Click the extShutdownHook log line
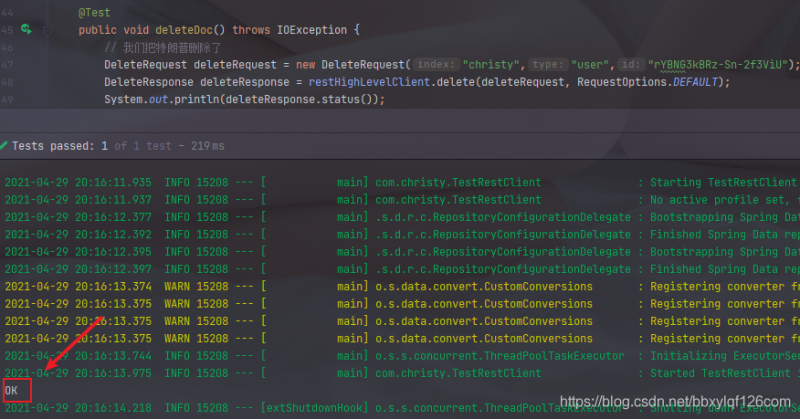The image size is (800, 419). [402, 408]
